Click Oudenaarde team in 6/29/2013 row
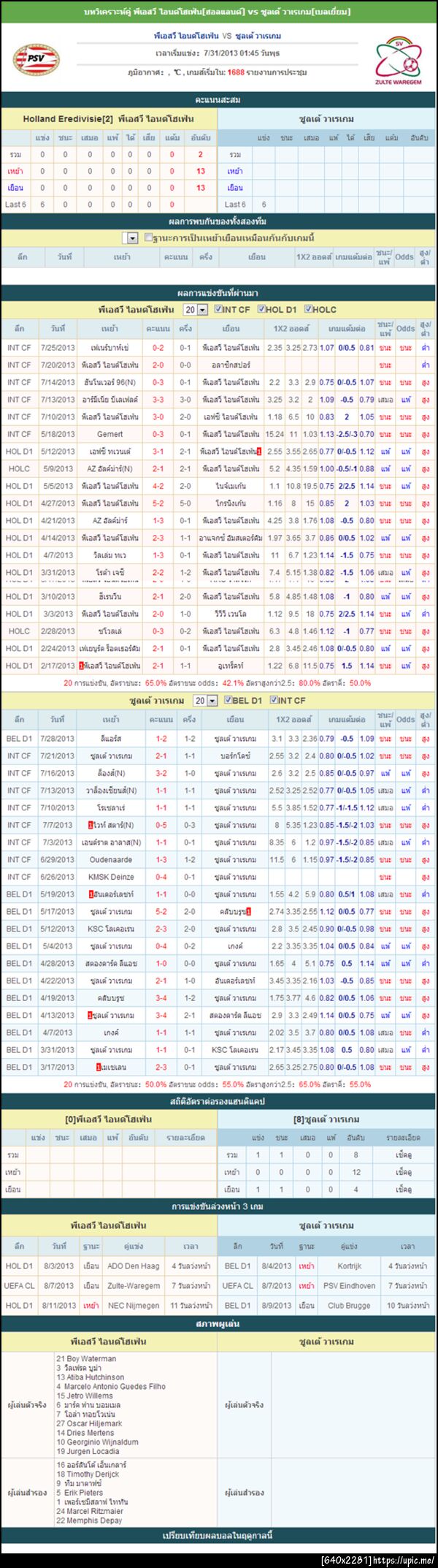438x1568 pixels. 111,860
